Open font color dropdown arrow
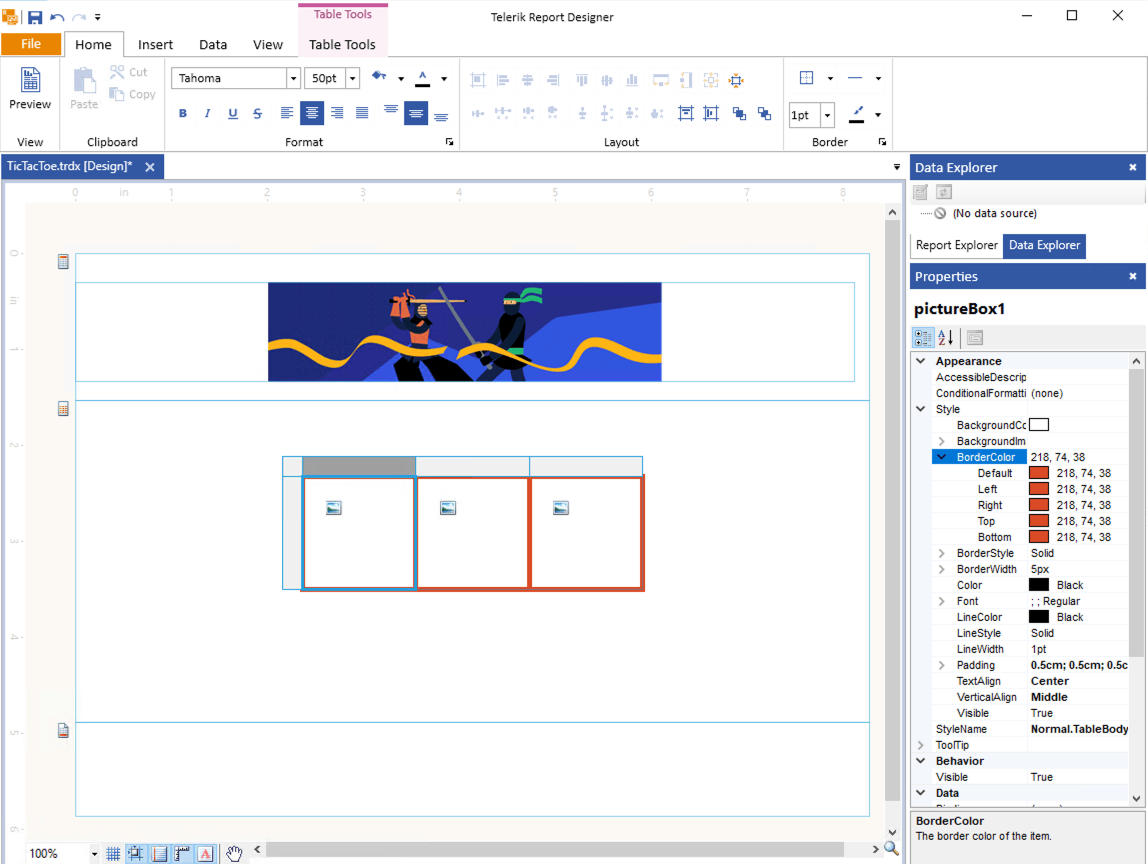The height and width of the screenshot is (864, 1148). coord(444,78)
